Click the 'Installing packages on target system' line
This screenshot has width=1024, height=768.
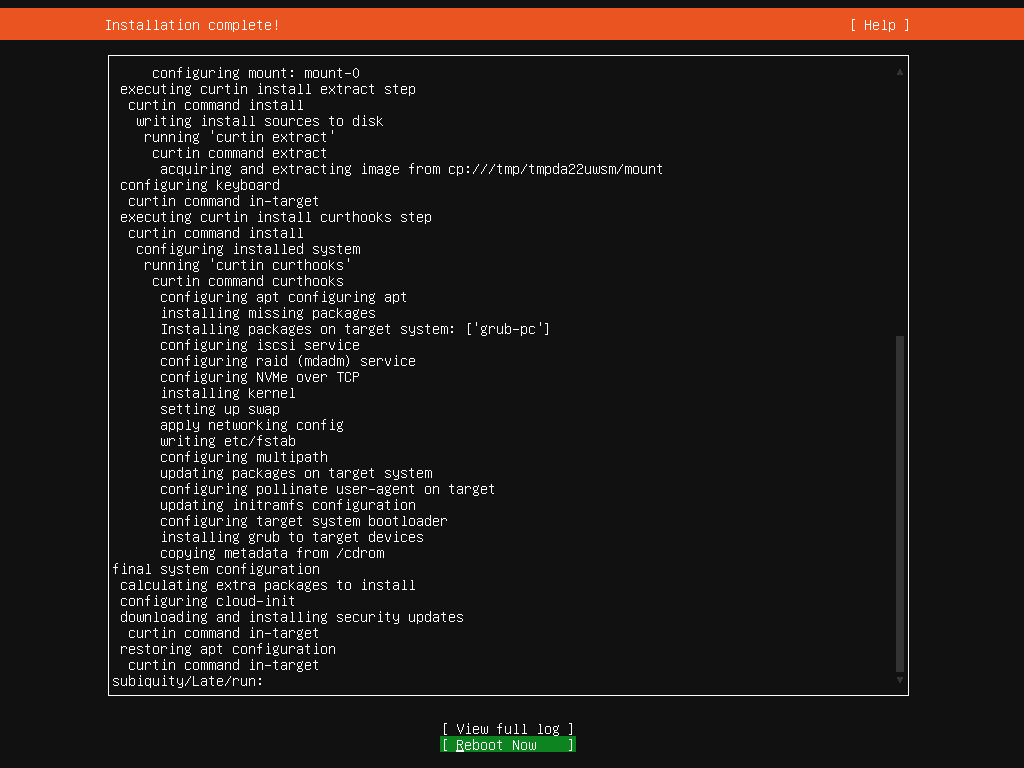point(355,329)
